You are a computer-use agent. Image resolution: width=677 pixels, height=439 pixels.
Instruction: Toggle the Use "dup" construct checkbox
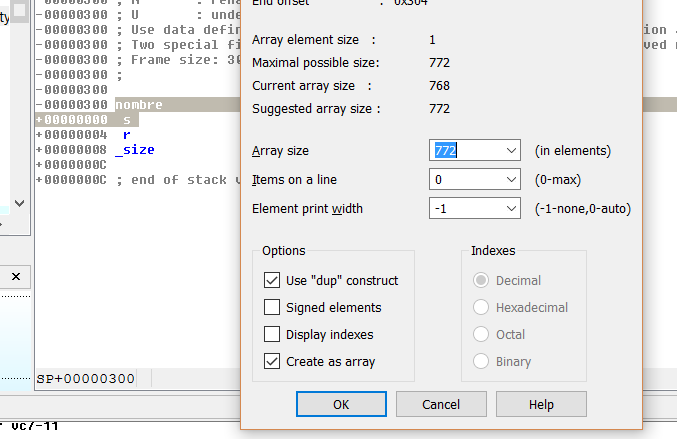[272, 281]
